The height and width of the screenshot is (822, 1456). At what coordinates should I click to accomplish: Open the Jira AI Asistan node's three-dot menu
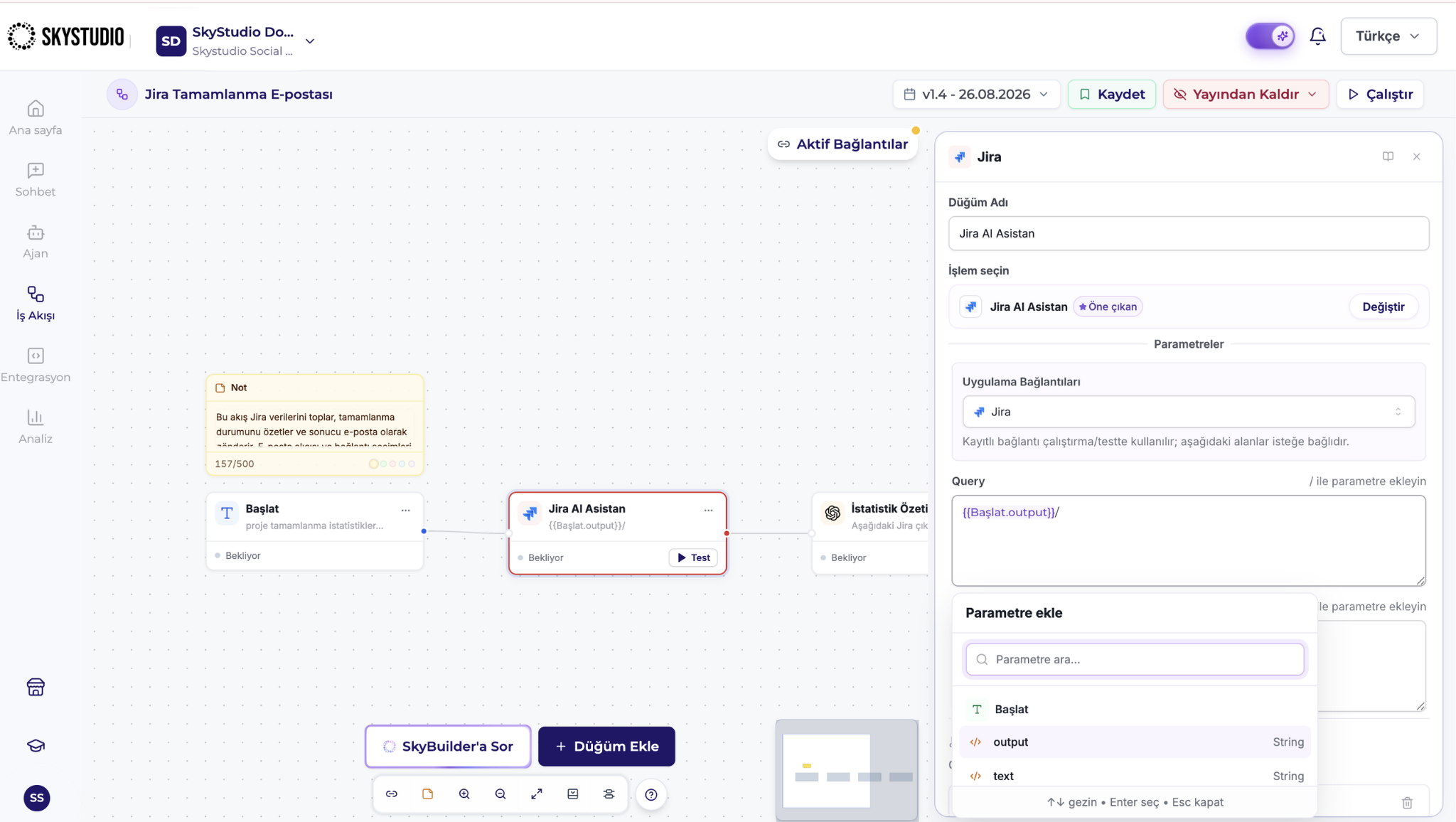[x=708, y=510]
